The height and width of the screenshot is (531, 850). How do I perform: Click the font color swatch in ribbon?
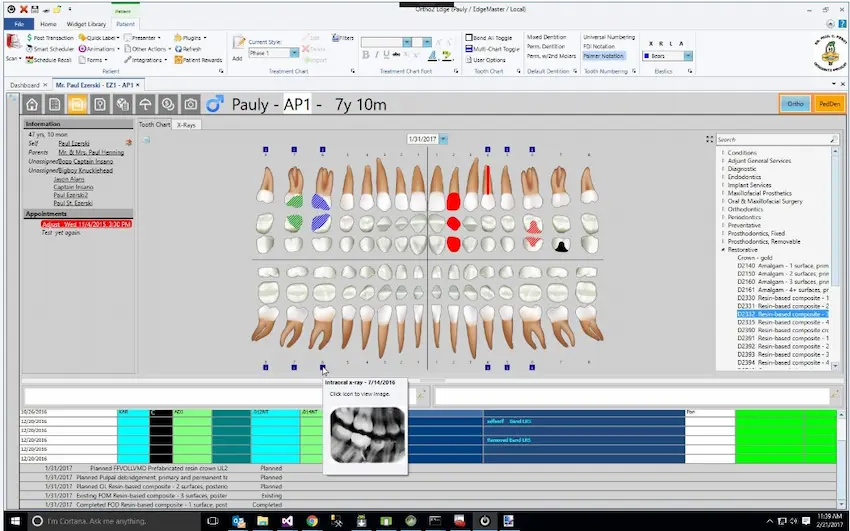tap(432, 55)
